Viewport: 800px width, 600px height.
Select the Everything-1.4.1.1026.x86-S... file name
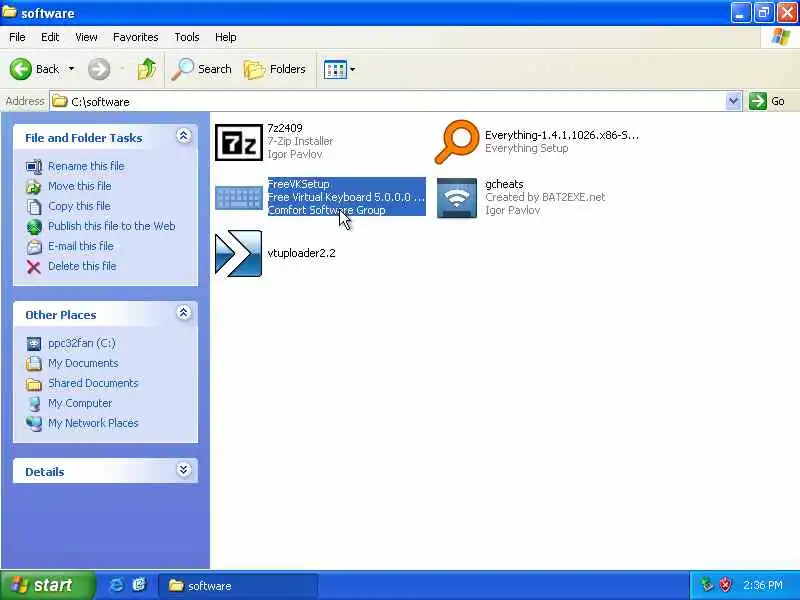tap(562, 135)
